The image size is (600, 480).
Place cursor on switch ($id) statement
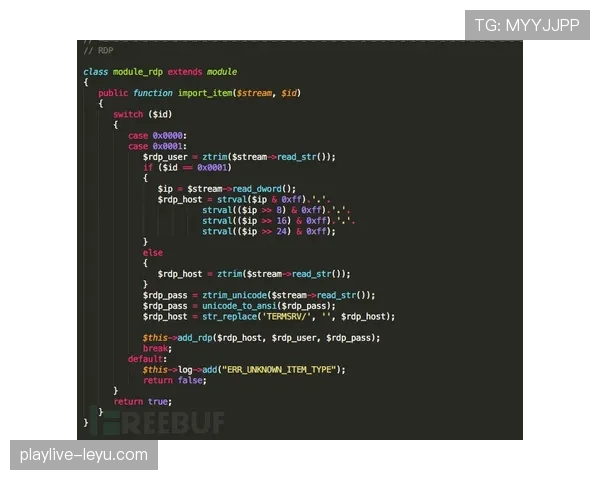[x=142, y=114]
